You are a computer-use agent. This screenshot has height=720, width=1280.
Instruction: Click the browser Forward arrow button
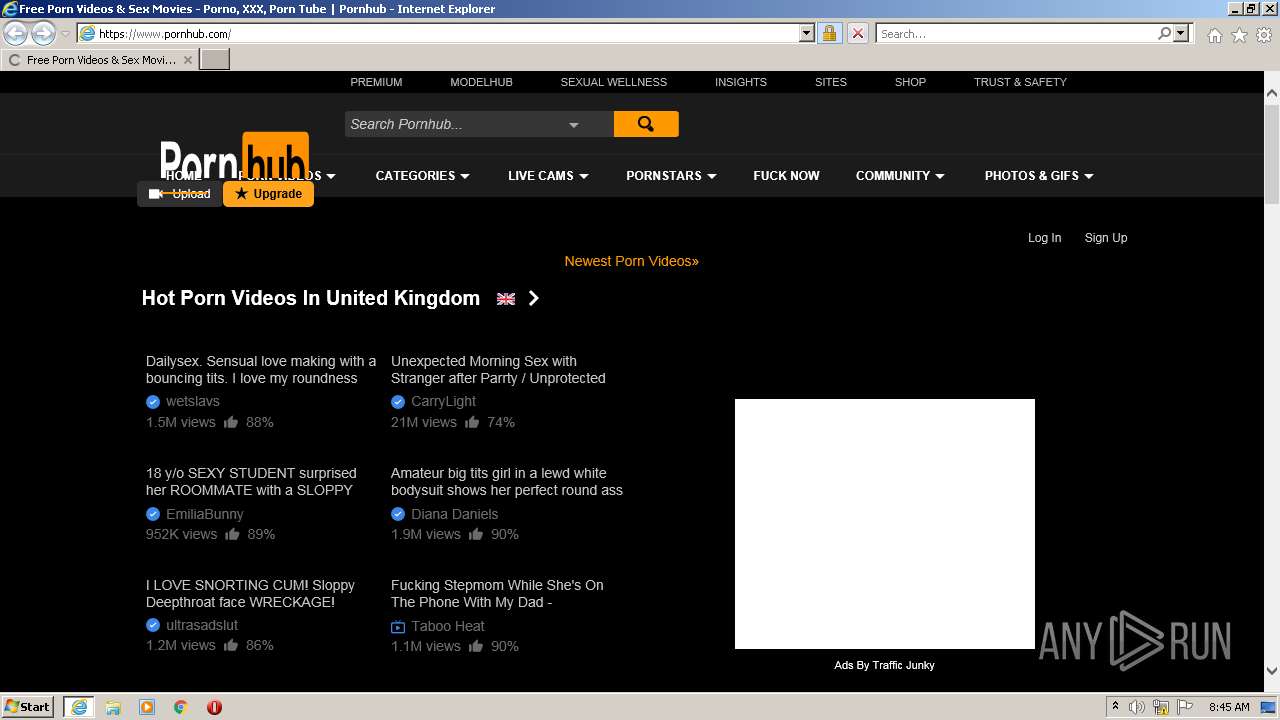pyautogui.click(x=43, y=33)
